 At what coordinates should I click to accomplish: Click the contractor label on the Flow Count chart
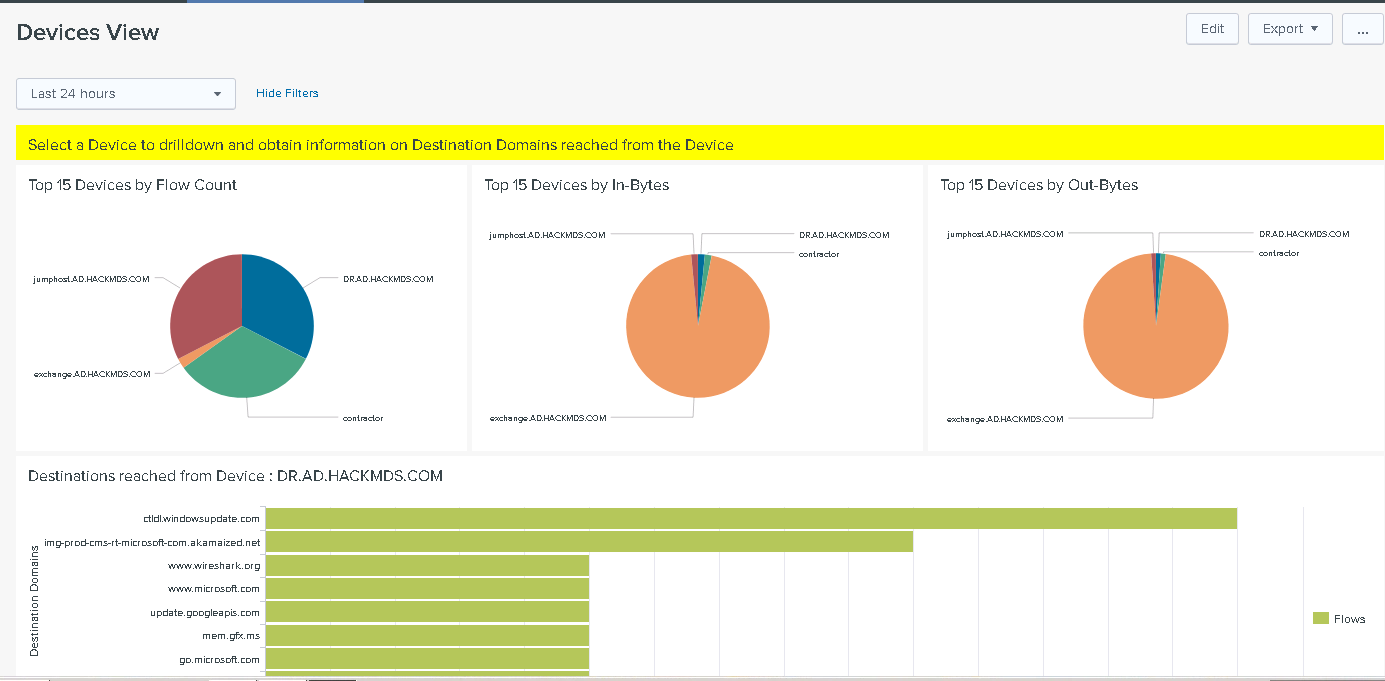362,418
